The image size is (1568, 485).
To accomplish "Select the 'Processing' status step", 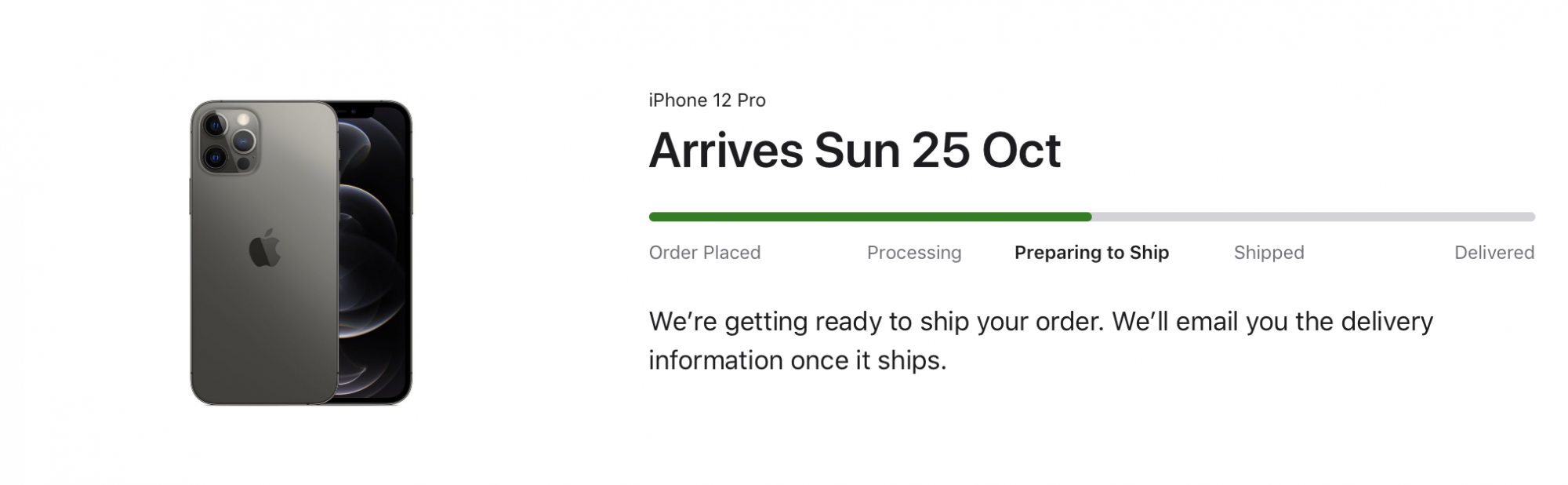I will pyautogui.click(x=913, y=253).
